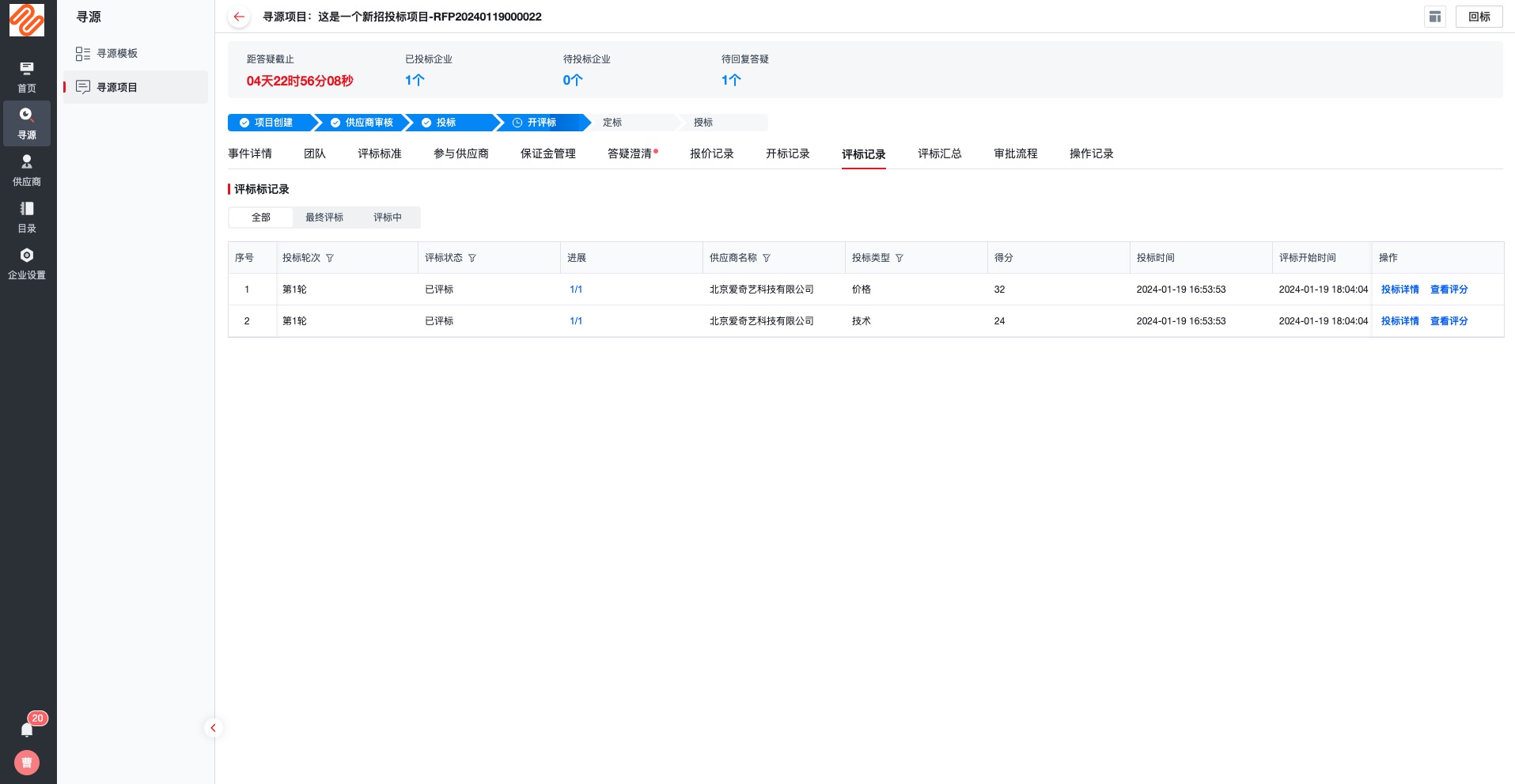
Task: Click 待回复答疑 count 1个
Action: 731,80
